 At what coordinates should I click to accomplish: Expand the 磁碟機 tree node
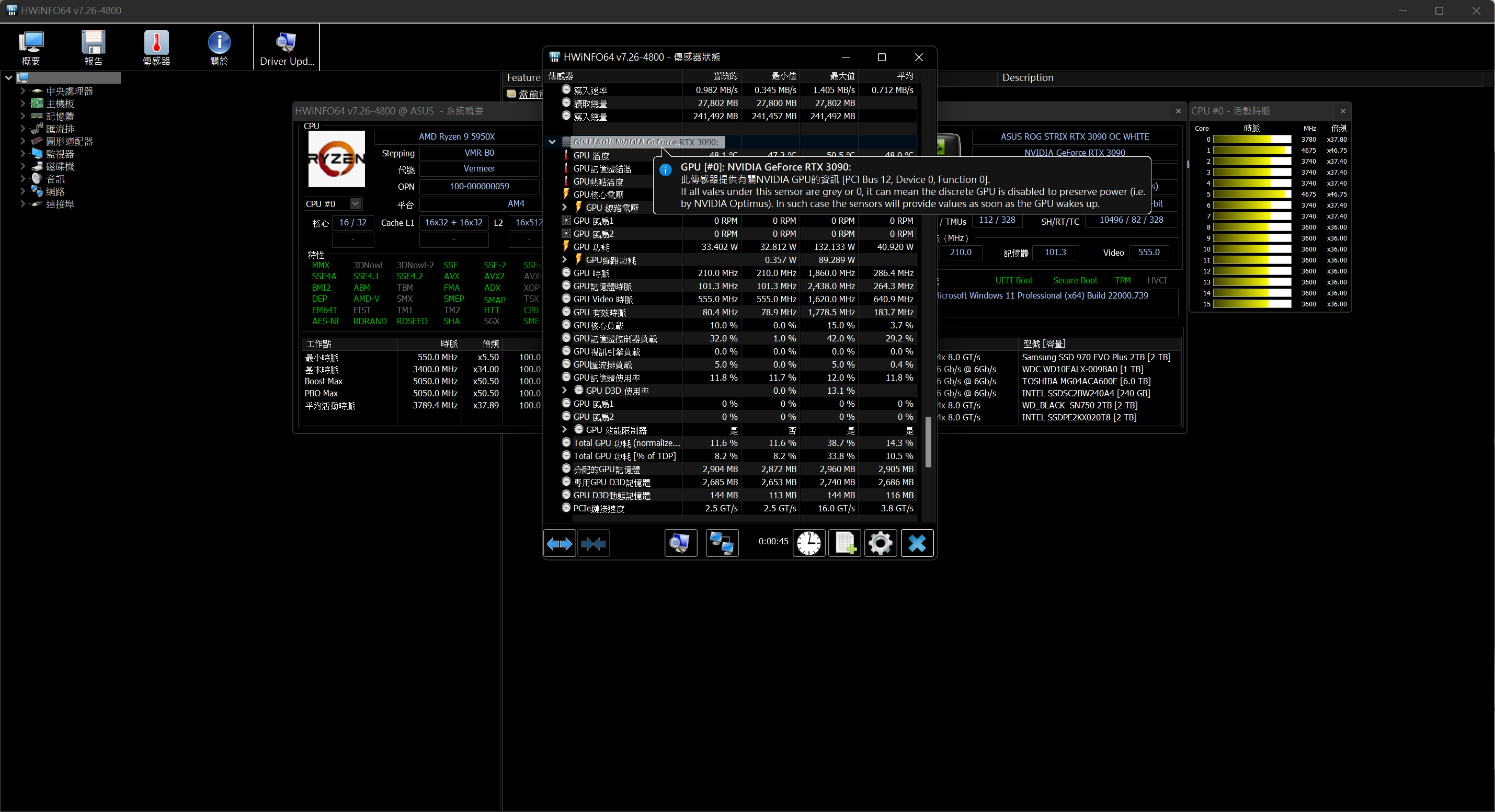click(x=22, y=167)
